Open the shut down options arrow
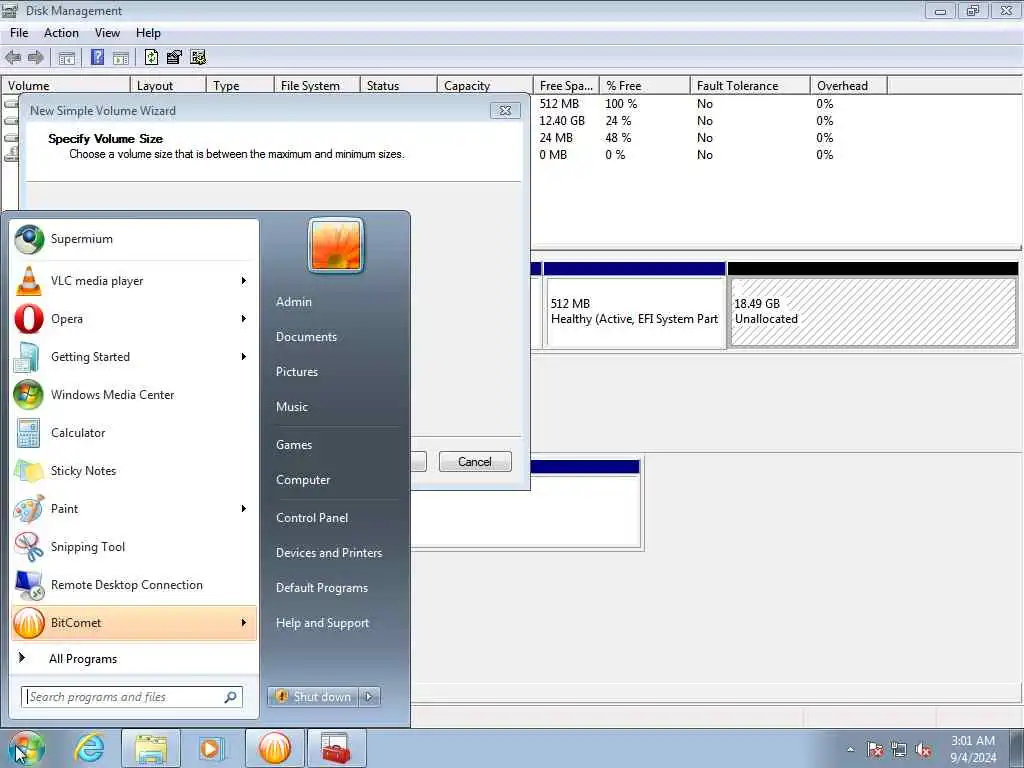Viewport: 1024px width, 768px height. [369, 697]
